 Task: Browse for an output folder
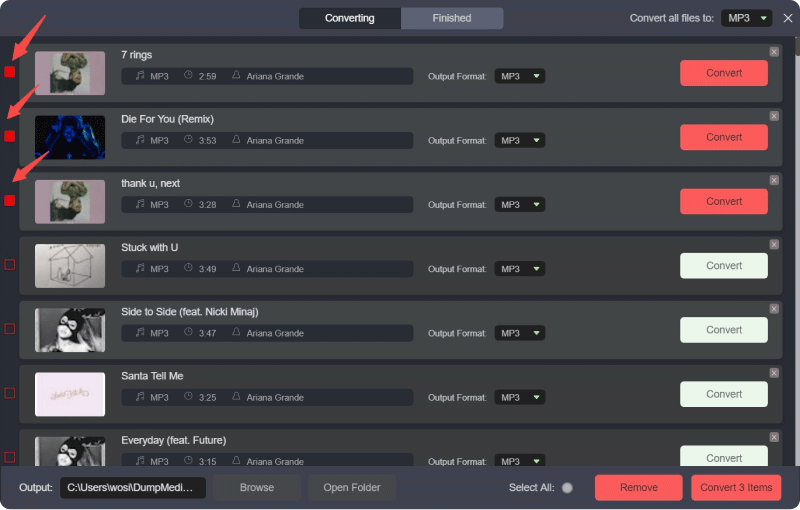[257, 488]
